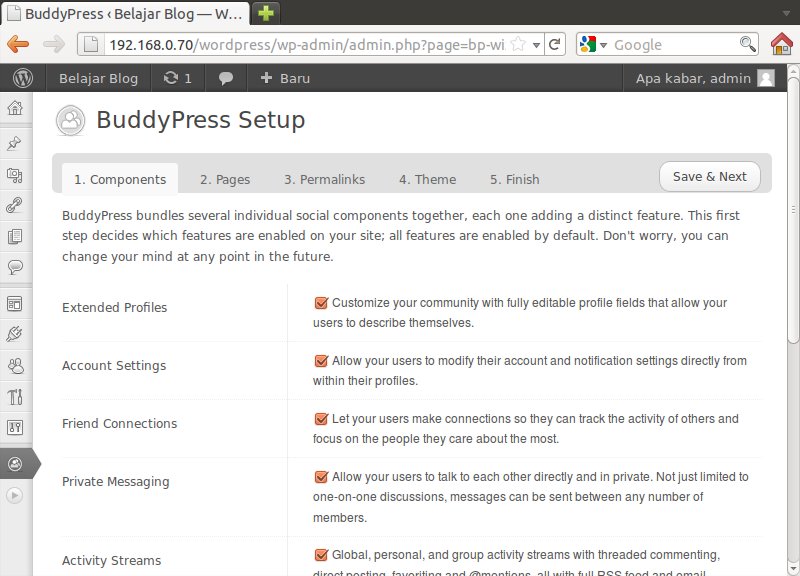Switch to the 2. Pages tab
800x576 pixels.
coord(225,180)
